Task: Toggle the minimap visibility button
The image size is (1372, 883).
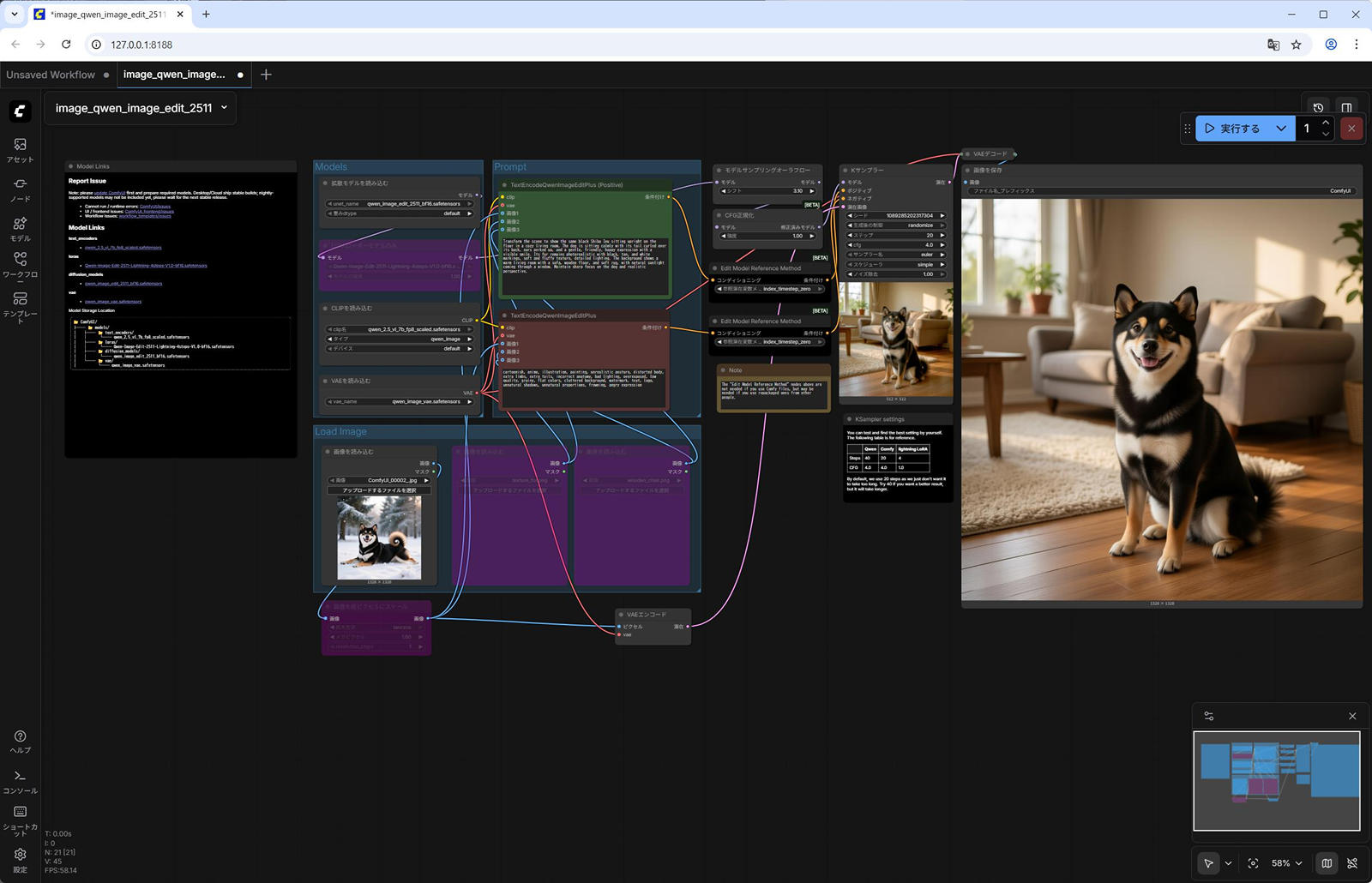Action: 1327,863
